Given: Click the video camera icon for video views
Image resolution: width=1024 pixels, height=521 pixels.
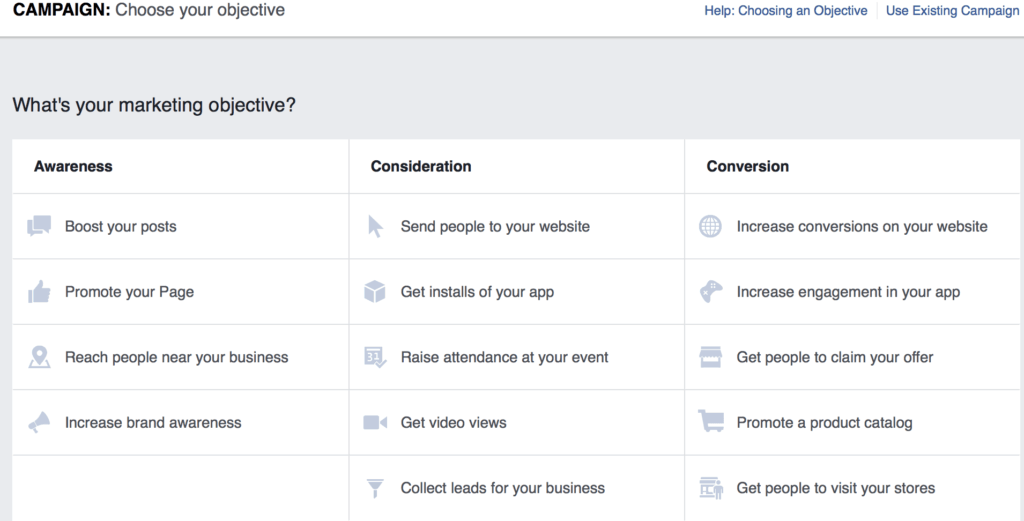Looking at the screenshot, I should [x=375, y=422].
